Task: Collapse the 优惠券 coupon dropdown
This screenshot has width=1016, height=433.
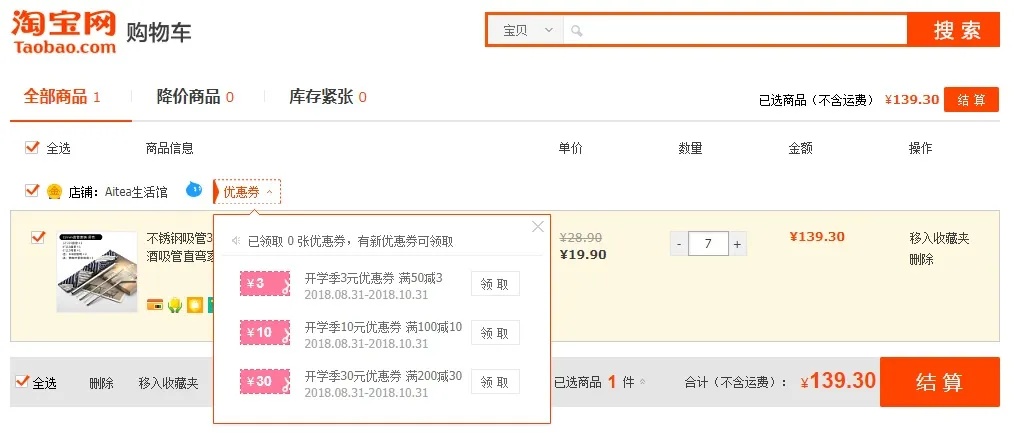Action: 247,192
